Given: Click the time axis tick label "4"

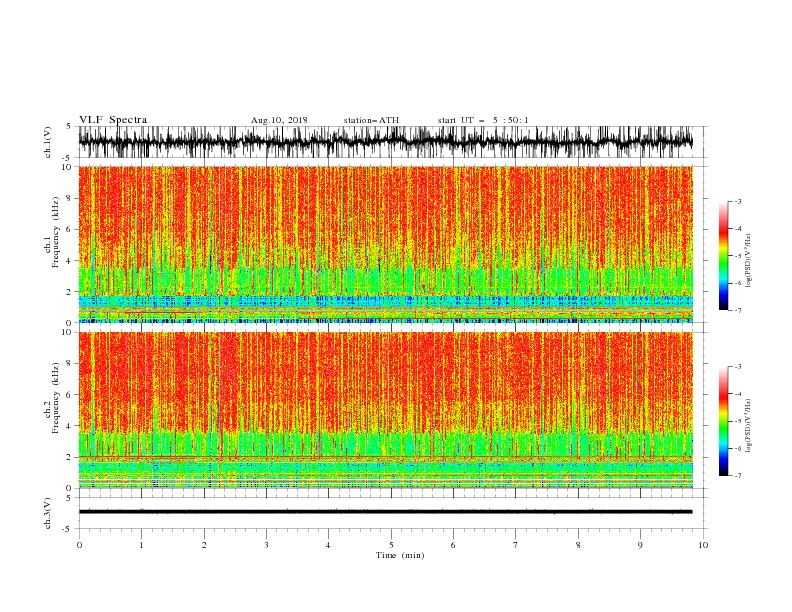Looking at the screenshot, I should 328,545.
